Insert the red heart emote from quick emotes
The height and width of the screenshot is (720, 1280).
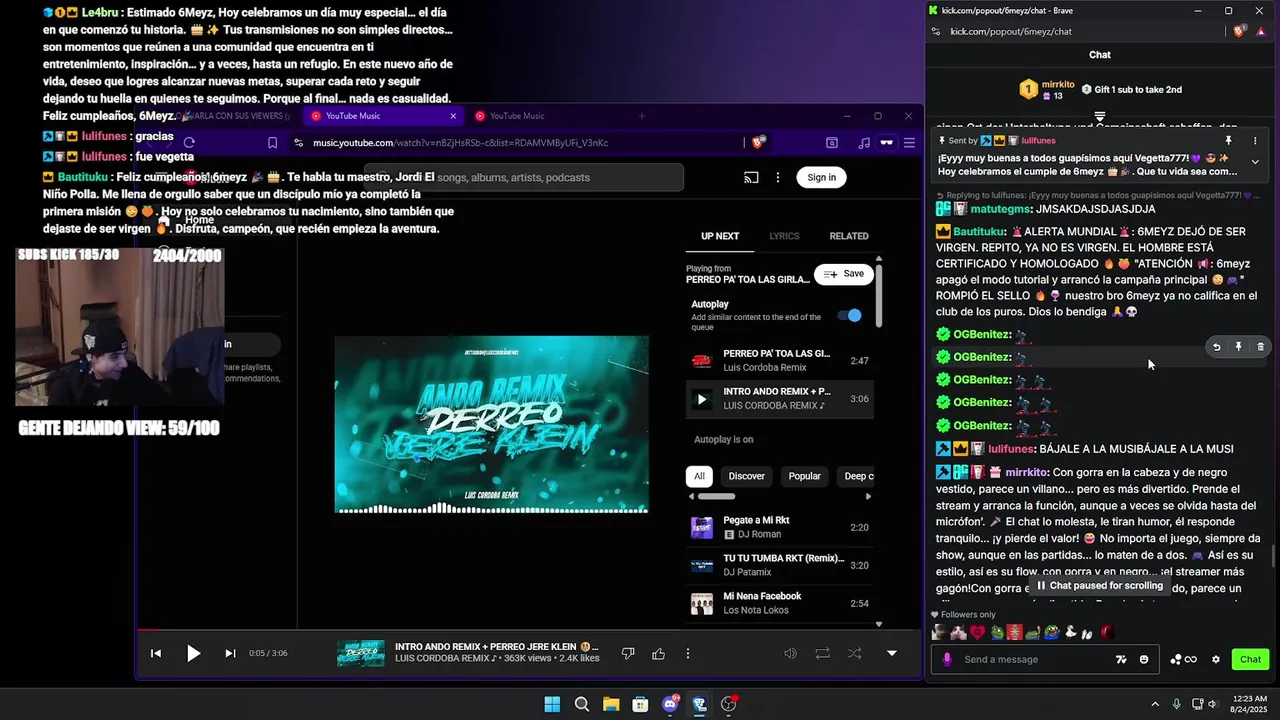[x=977, y=632]
